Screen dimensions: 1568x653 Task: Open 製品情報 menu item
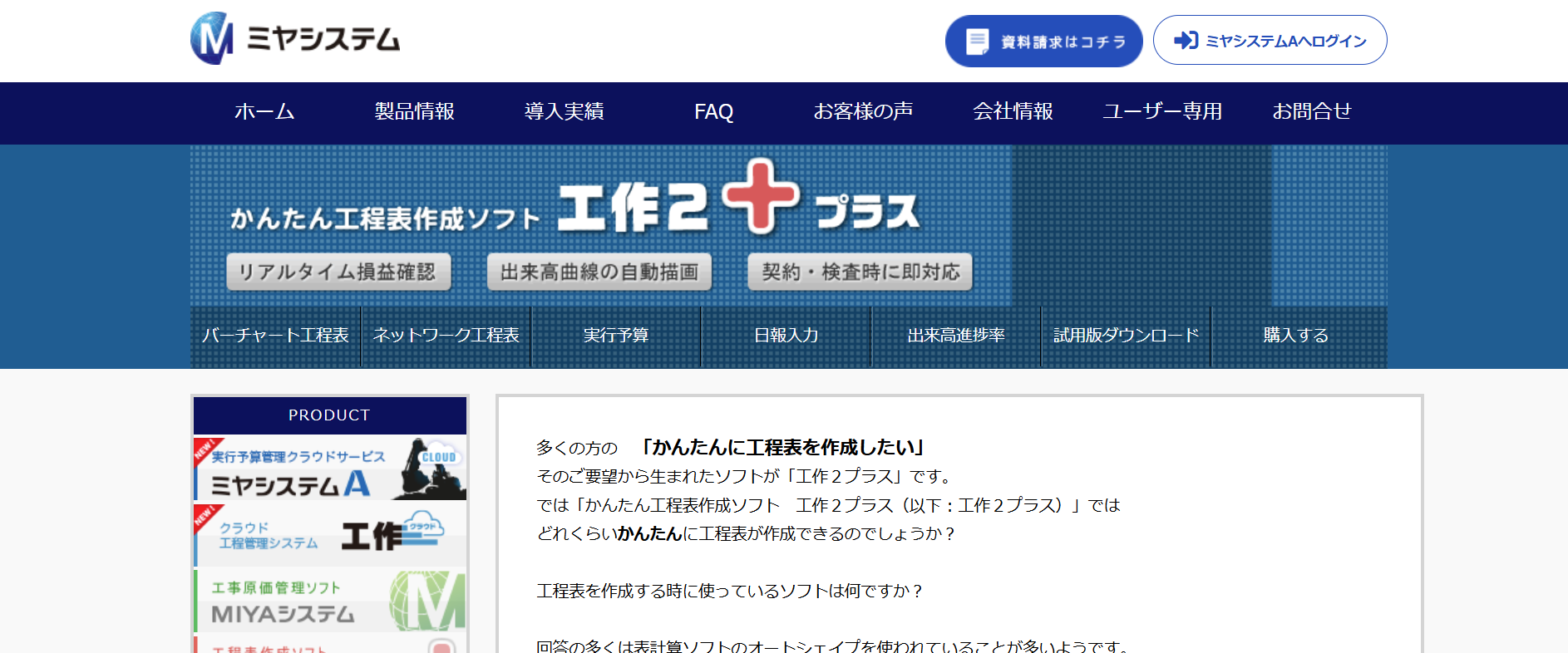[414, 111]
